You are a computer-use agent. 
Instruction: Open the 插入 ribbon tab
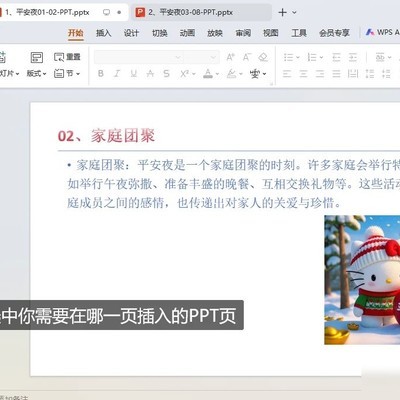103,33
